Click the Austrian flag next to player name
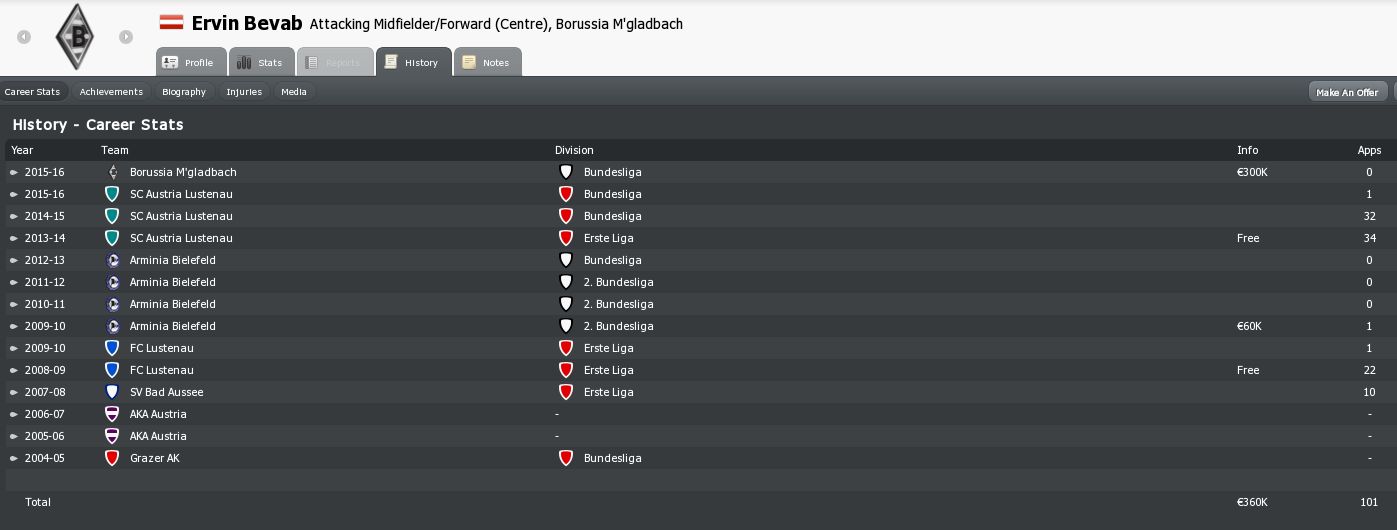Image resolution: width=1397 pixels, height=530 pixels. click(171, 22)
